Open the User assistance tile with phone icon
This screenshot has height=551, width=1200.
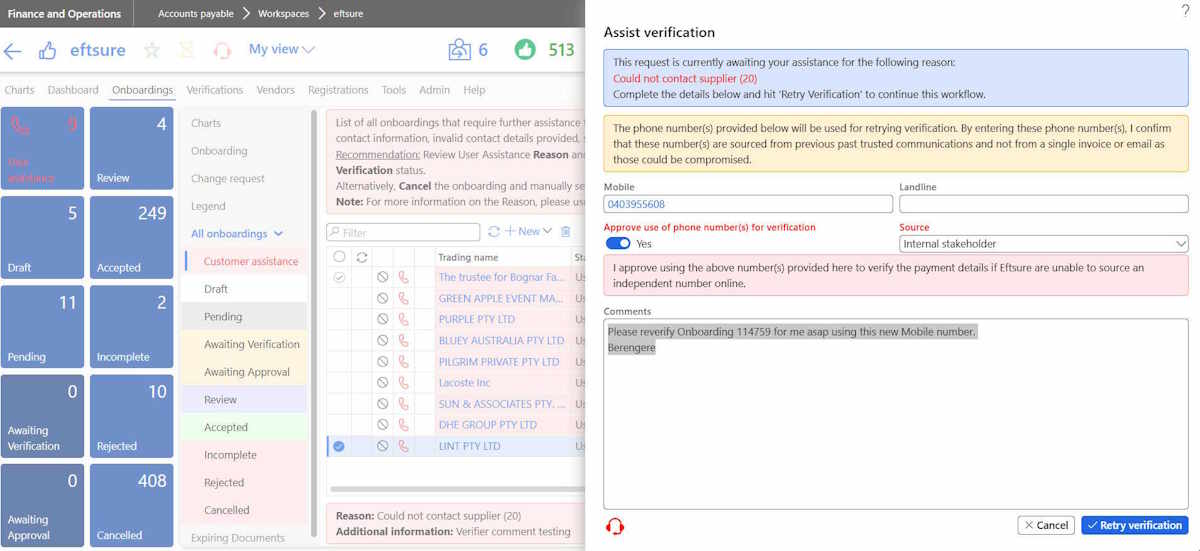[42, 148]
